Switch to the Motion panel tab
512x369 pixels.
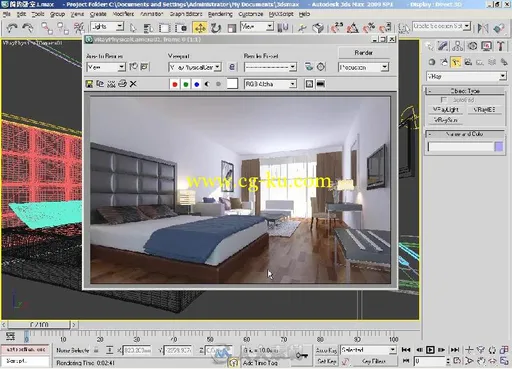tap(472, 46)
